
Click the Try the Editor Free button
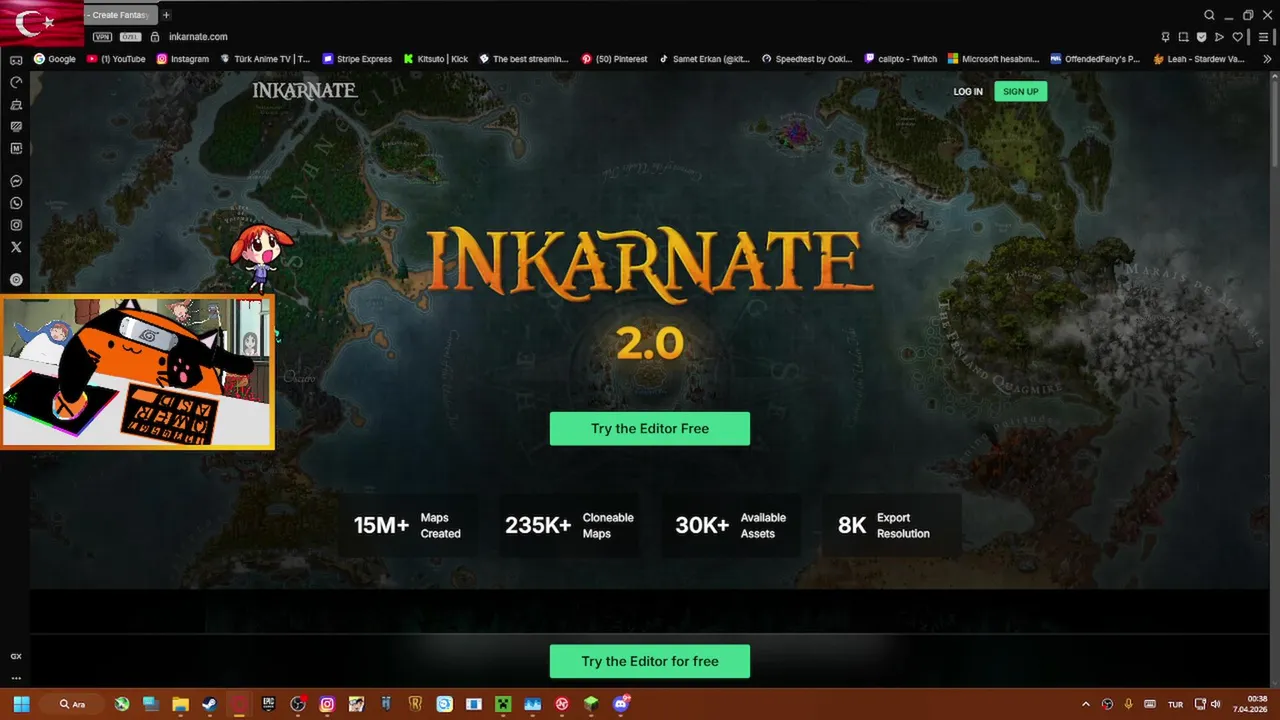[x=650, y=428]
